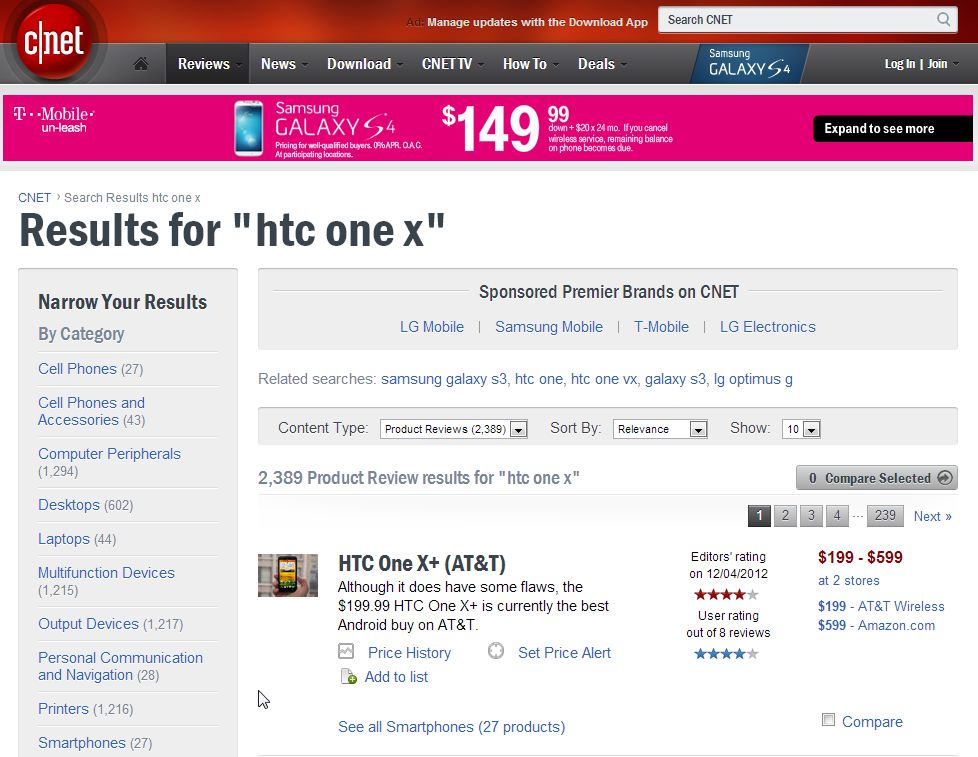Image resolution: width=978 pixels, height=757 pixels.
Task: Go to results page 4
Action: coord(837,516)
